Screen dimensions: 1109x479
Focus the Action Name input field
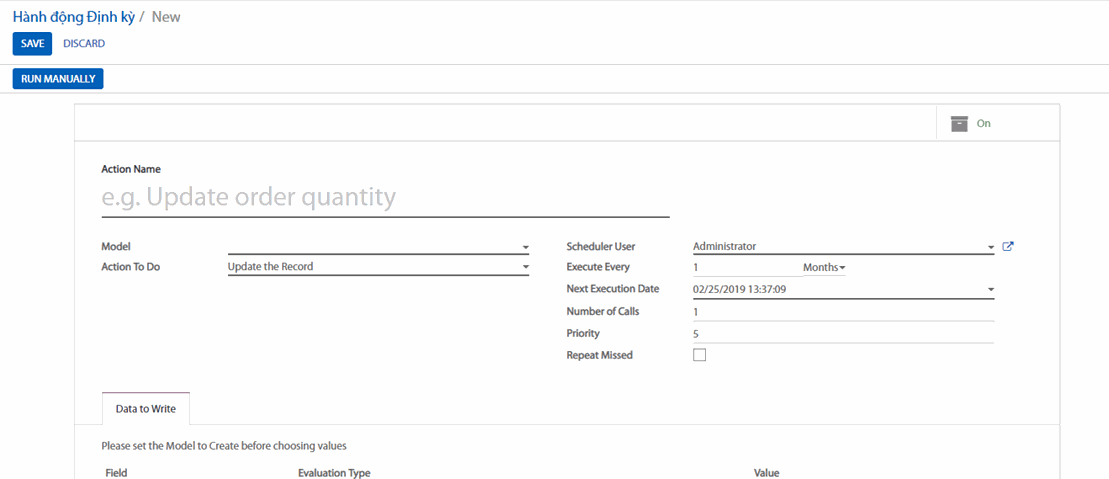(x=385, y=198)
